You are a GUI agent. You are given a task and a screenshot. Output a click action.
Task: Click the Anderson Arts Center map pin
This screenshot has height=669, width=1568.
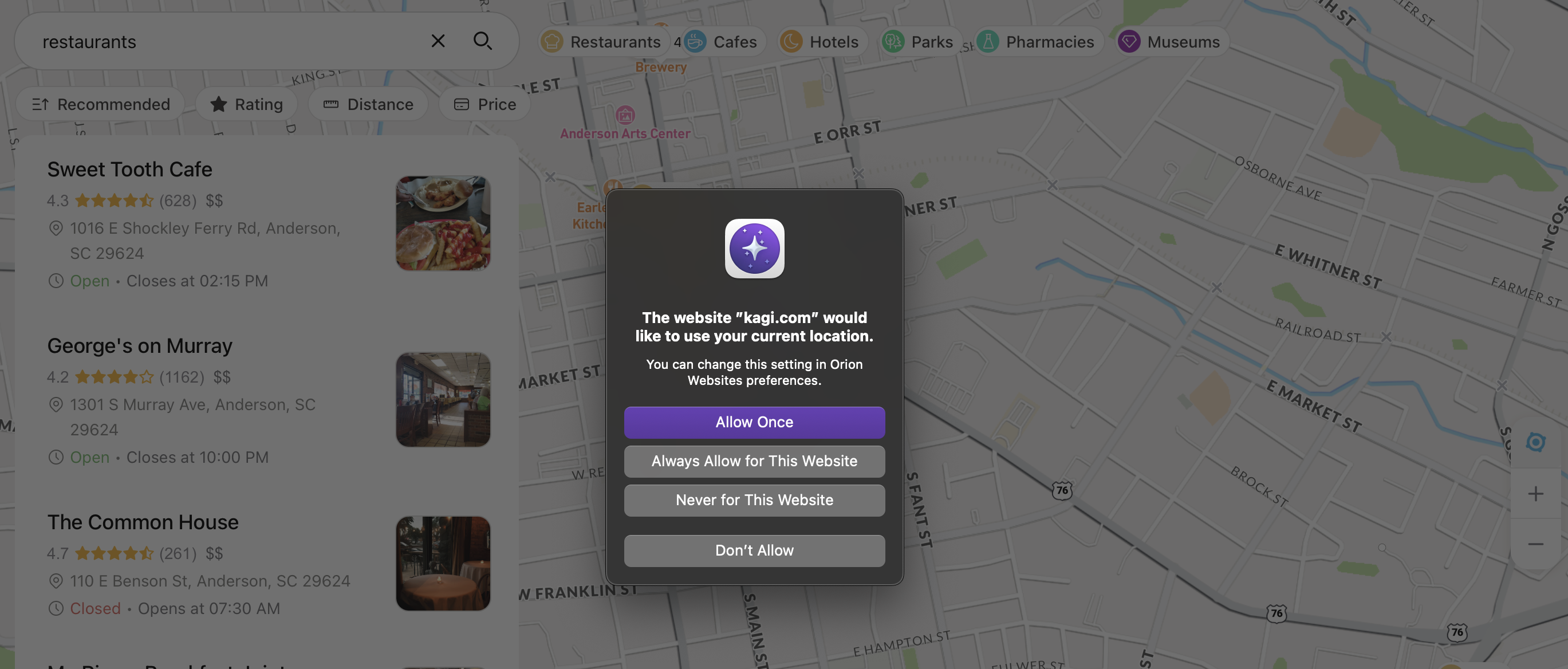point(625,115)
